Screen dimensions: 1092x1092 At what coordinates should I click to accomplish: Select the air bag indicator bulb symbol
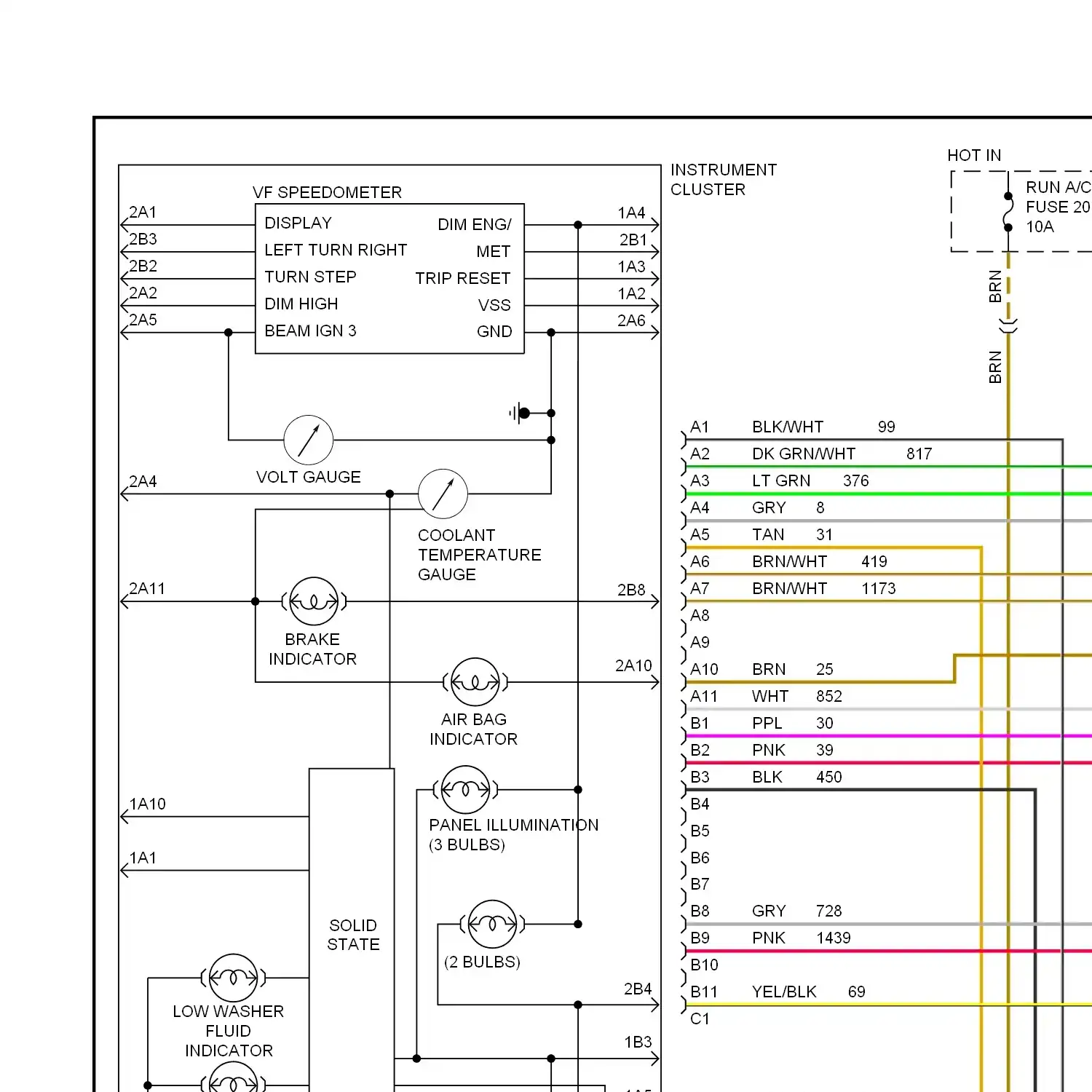point(475,682)
